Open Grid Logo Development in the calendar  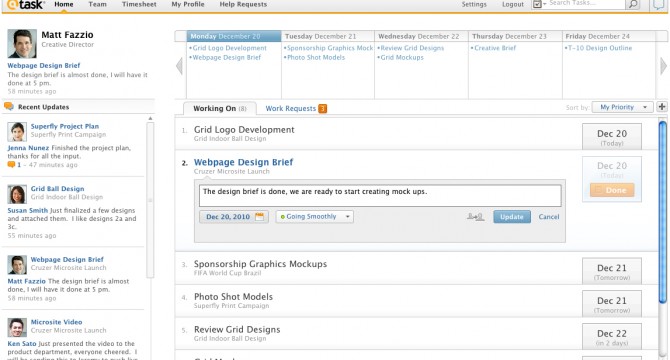coord(229,48)
